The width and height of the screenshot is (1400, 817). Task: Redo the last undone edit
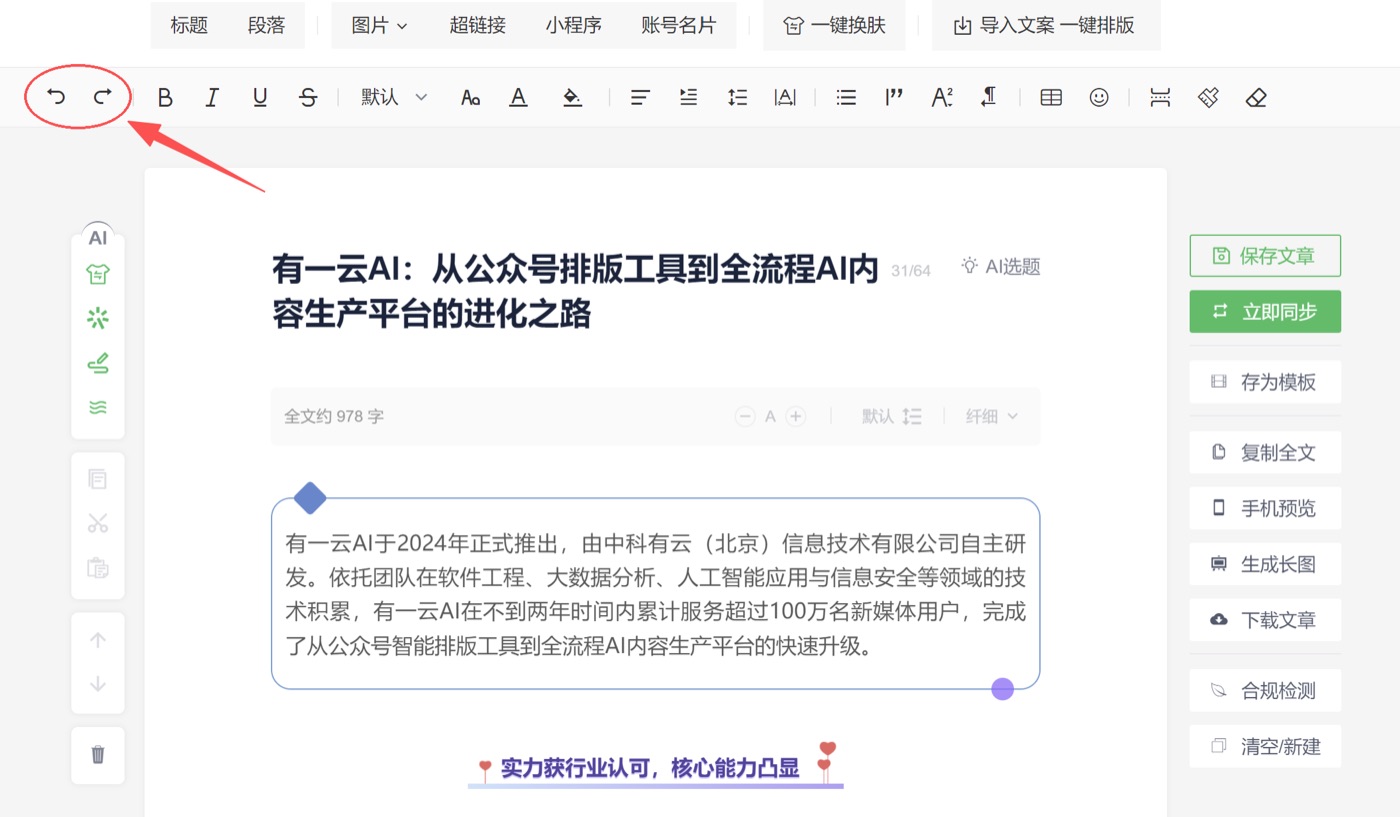click(x=102, y=97)
